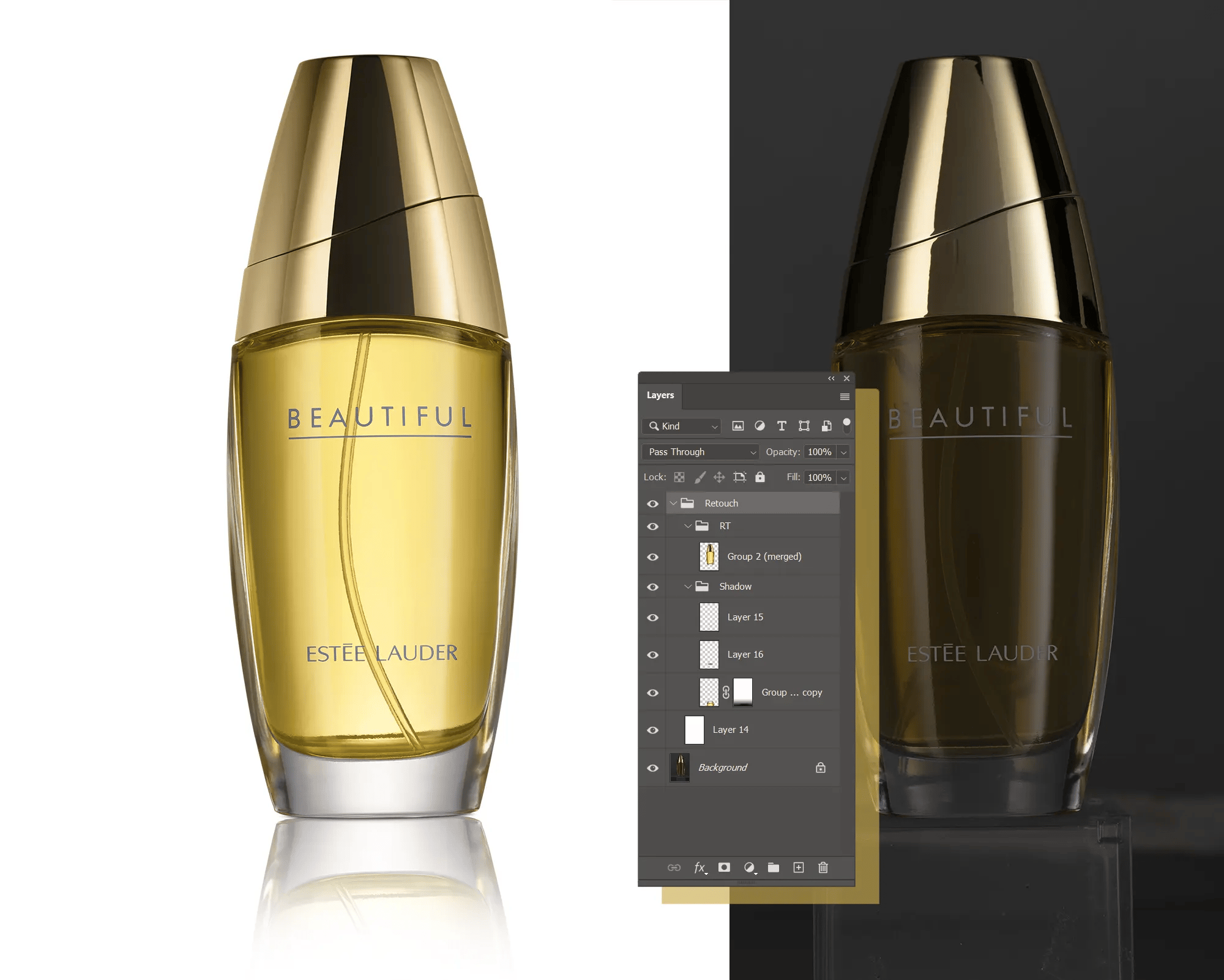Open the Kind filter dropdown

click(x=682, y=426)
